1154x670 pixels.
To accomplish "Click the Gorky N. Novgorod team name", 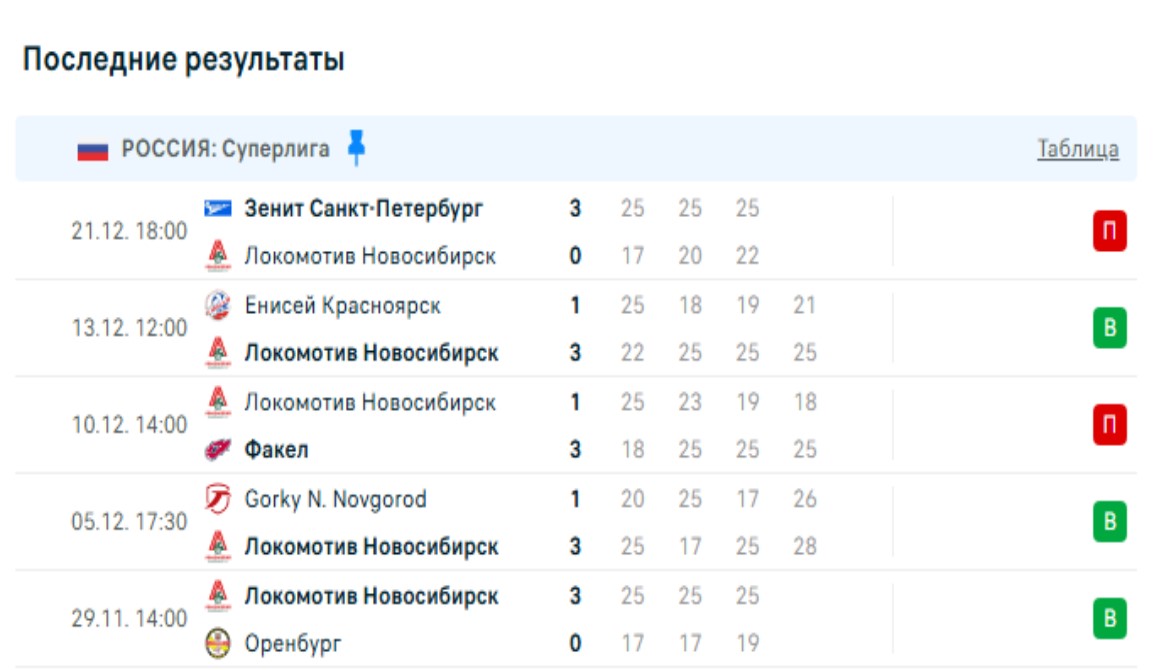I will [x=335, y=499].
